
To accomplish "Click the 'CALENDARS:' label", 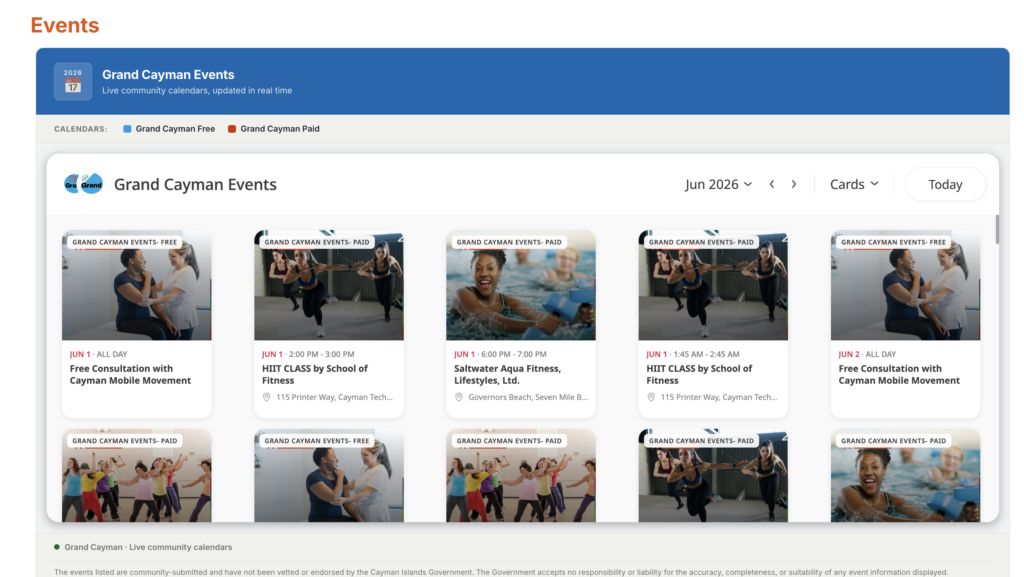I will click(80, 129).
